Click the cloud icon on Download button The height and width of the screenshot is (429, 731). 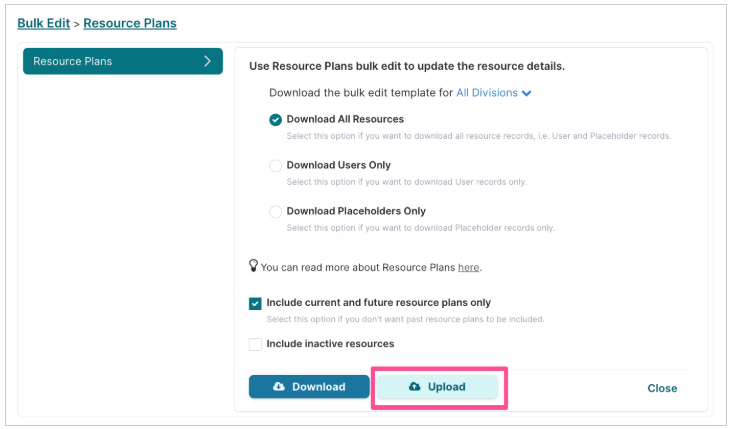point(279,387)
